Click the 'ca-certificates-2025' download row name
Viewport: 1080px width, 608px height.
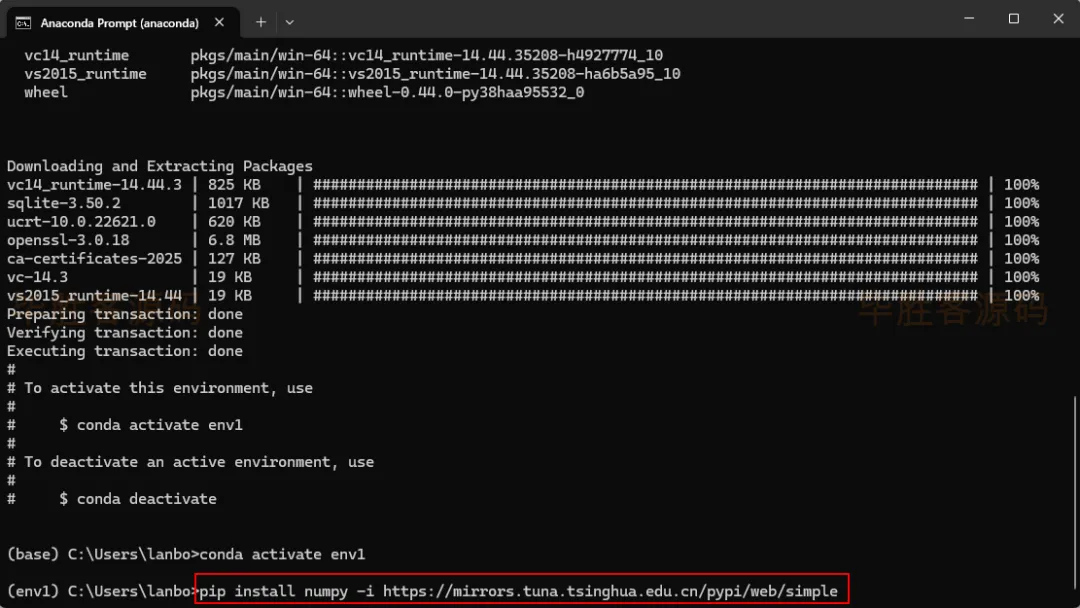click(x=94, y=259)
